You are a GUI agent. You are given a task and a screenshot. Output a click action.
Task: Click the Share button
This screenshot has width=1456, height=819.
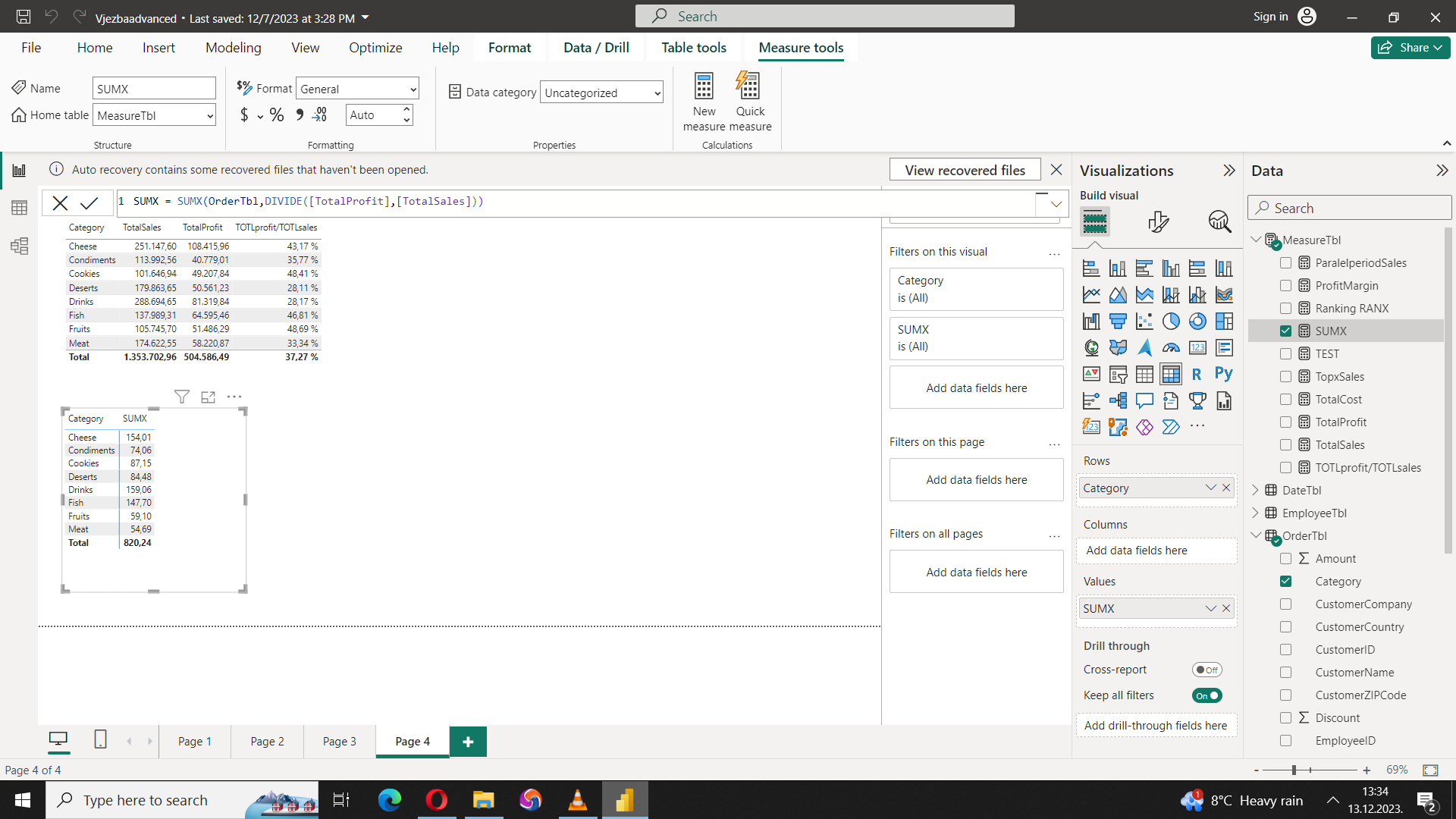click(x=1410, y=48)
